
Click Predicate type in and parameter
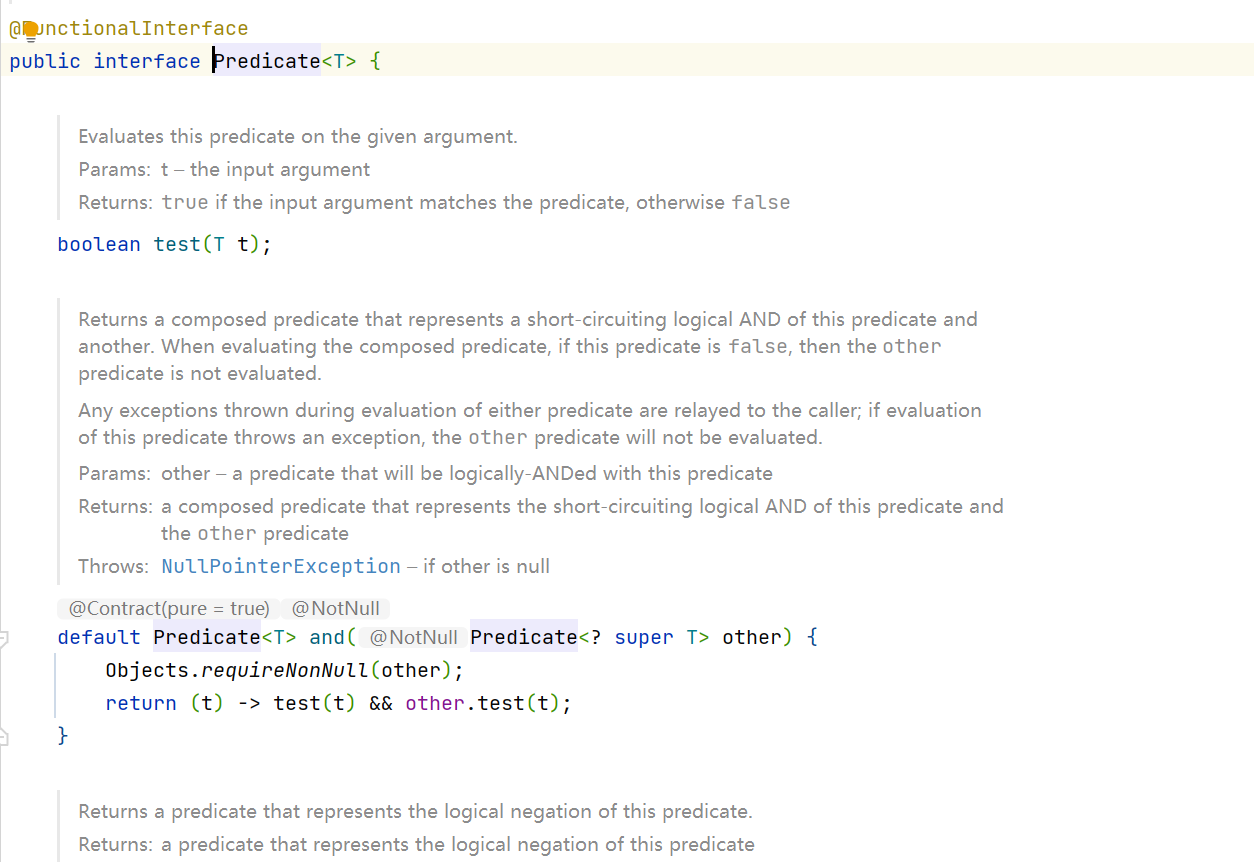[x=524, y=637]
